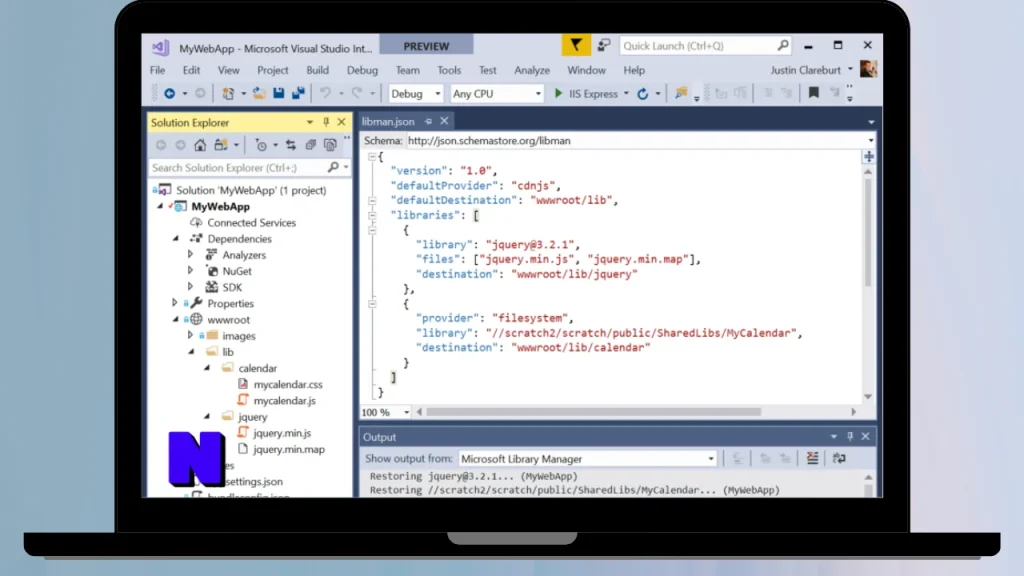Image resolution: width=1024 pixels, height=576 pixels.
Task: Click the editor split window handle icon
Action: point(869,157)
